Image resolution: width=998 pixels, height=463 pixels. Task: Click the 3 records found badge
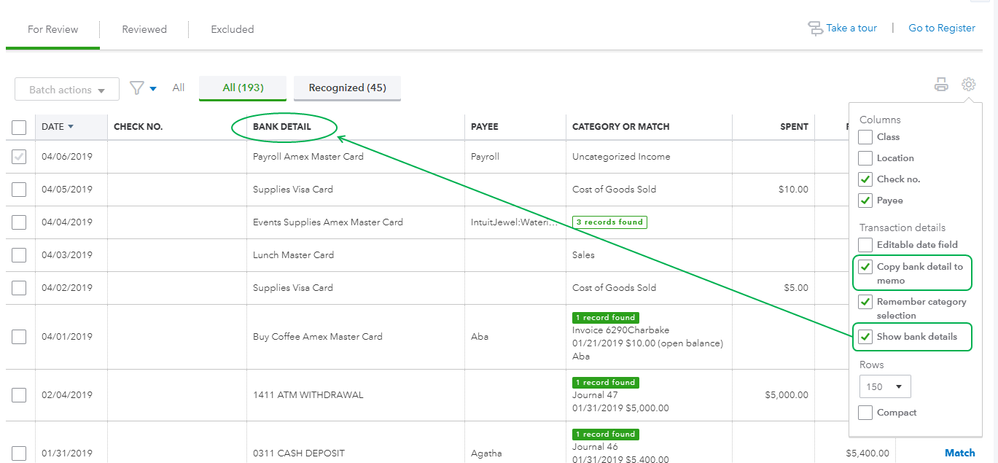(610, 221)
